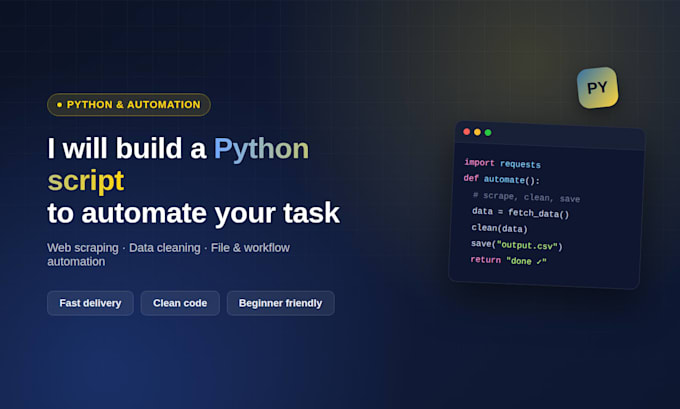The image size is (680, 409).
Task: Click the Beginner friendly tag
Action: (x=281, y=303)
